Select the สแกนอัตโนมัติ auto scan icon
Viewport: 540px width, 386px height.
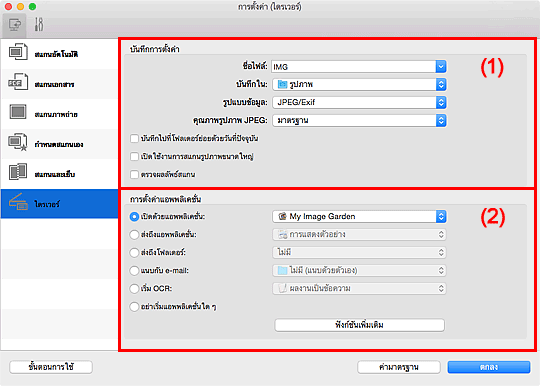pos(18,52)
